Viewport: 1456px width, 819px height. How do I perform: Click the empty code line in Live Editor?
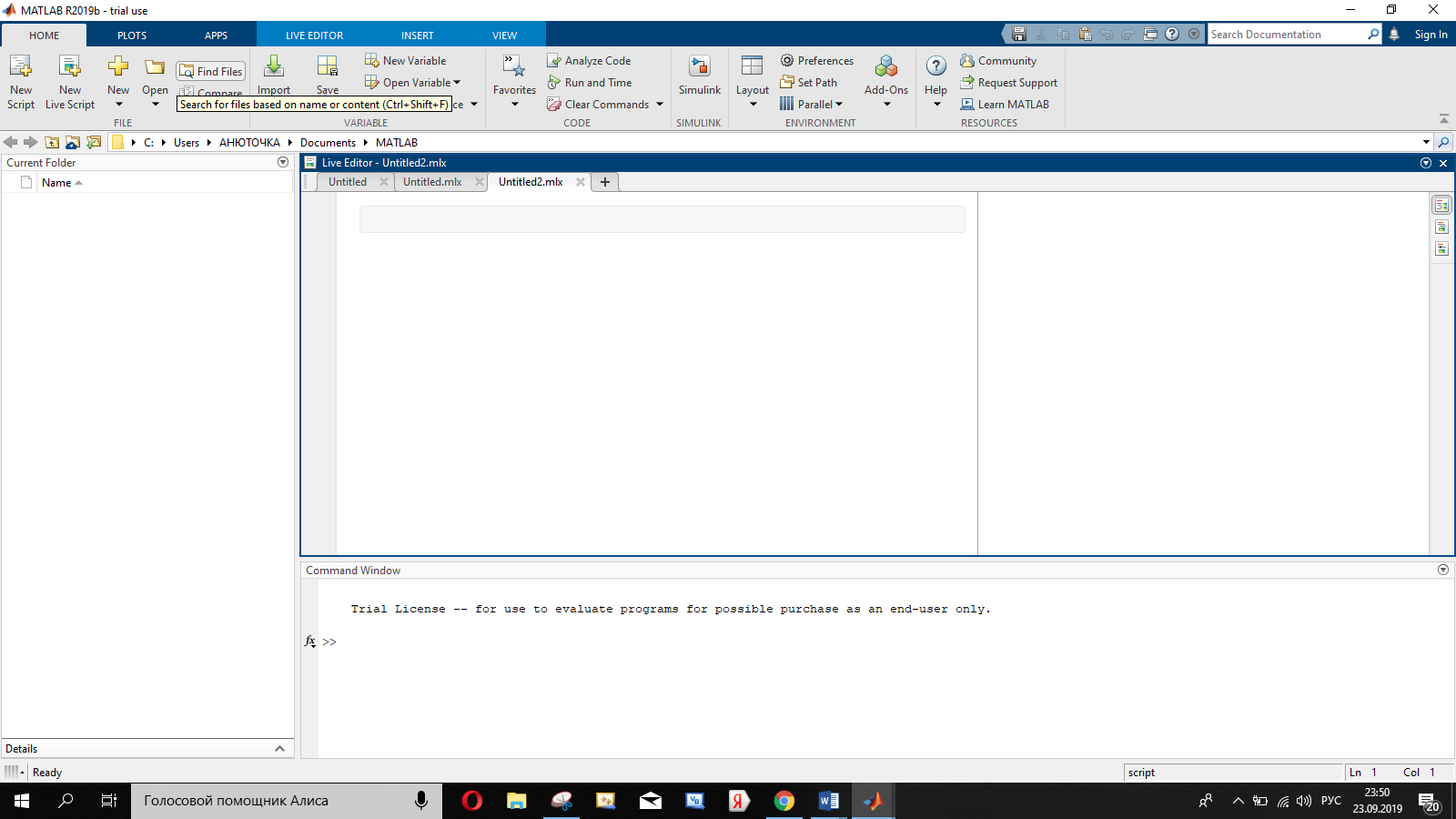click(x=662, y=219)
